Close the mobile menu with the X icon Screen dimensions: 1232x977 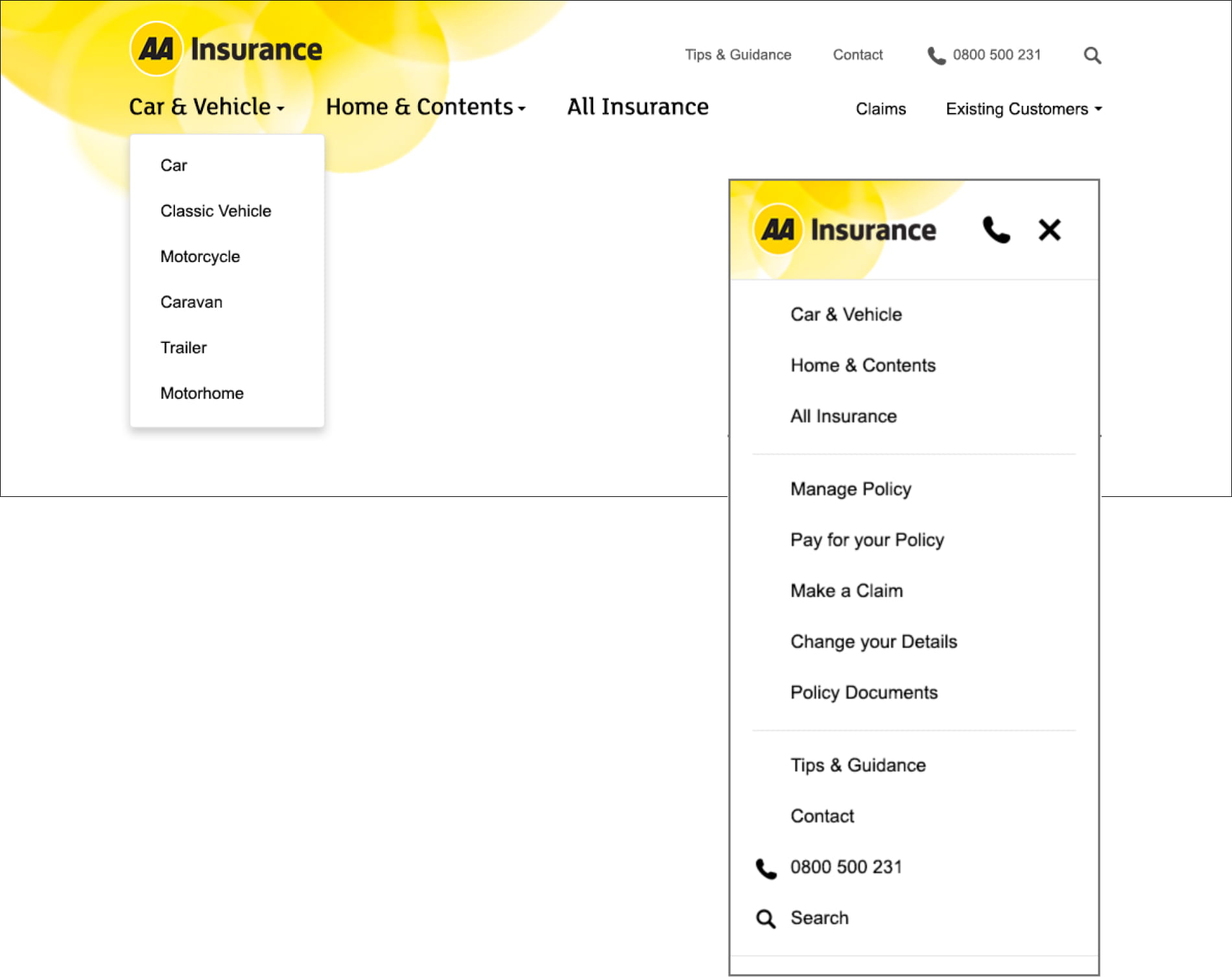(x=1049, y=230)
